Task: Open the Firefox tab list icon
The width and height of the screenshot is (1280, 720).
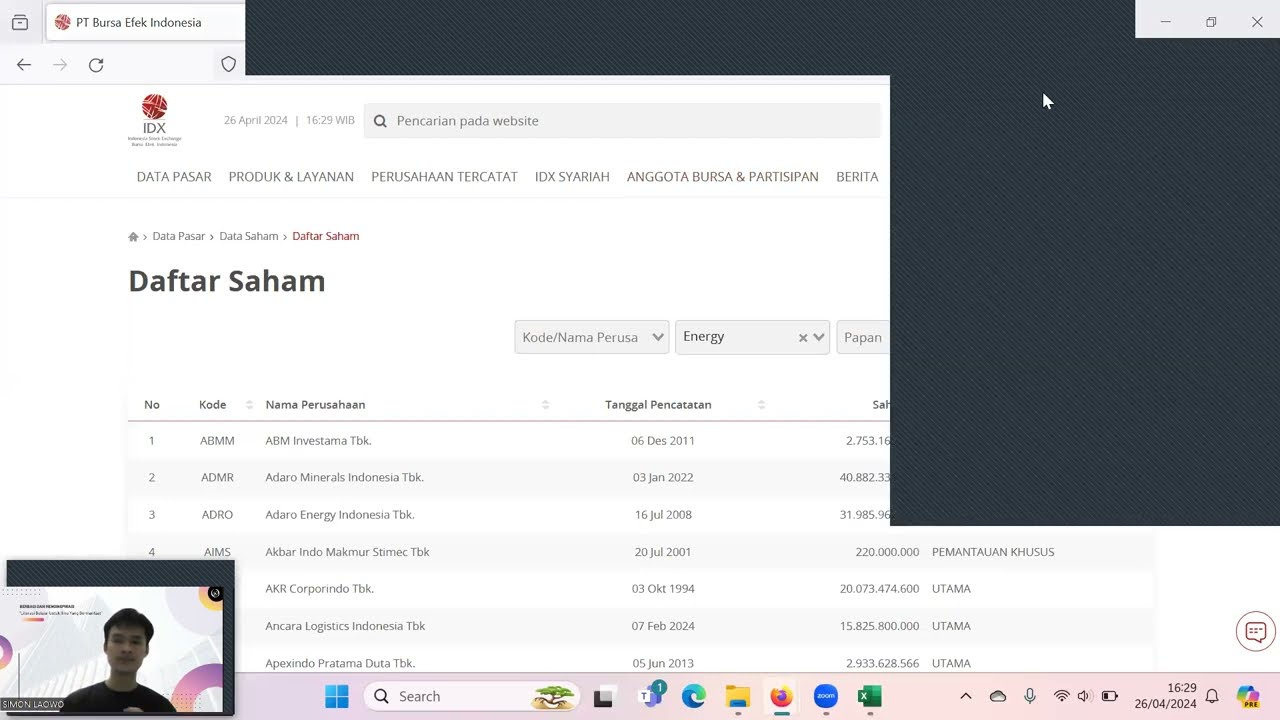Action: (20, 22)
